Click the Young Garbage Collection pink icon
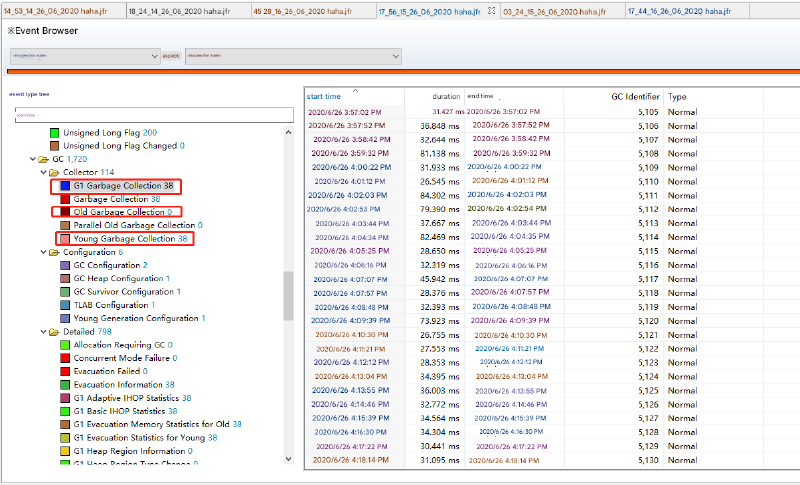This screenshot has width=800, height=485. click(65, 239)
